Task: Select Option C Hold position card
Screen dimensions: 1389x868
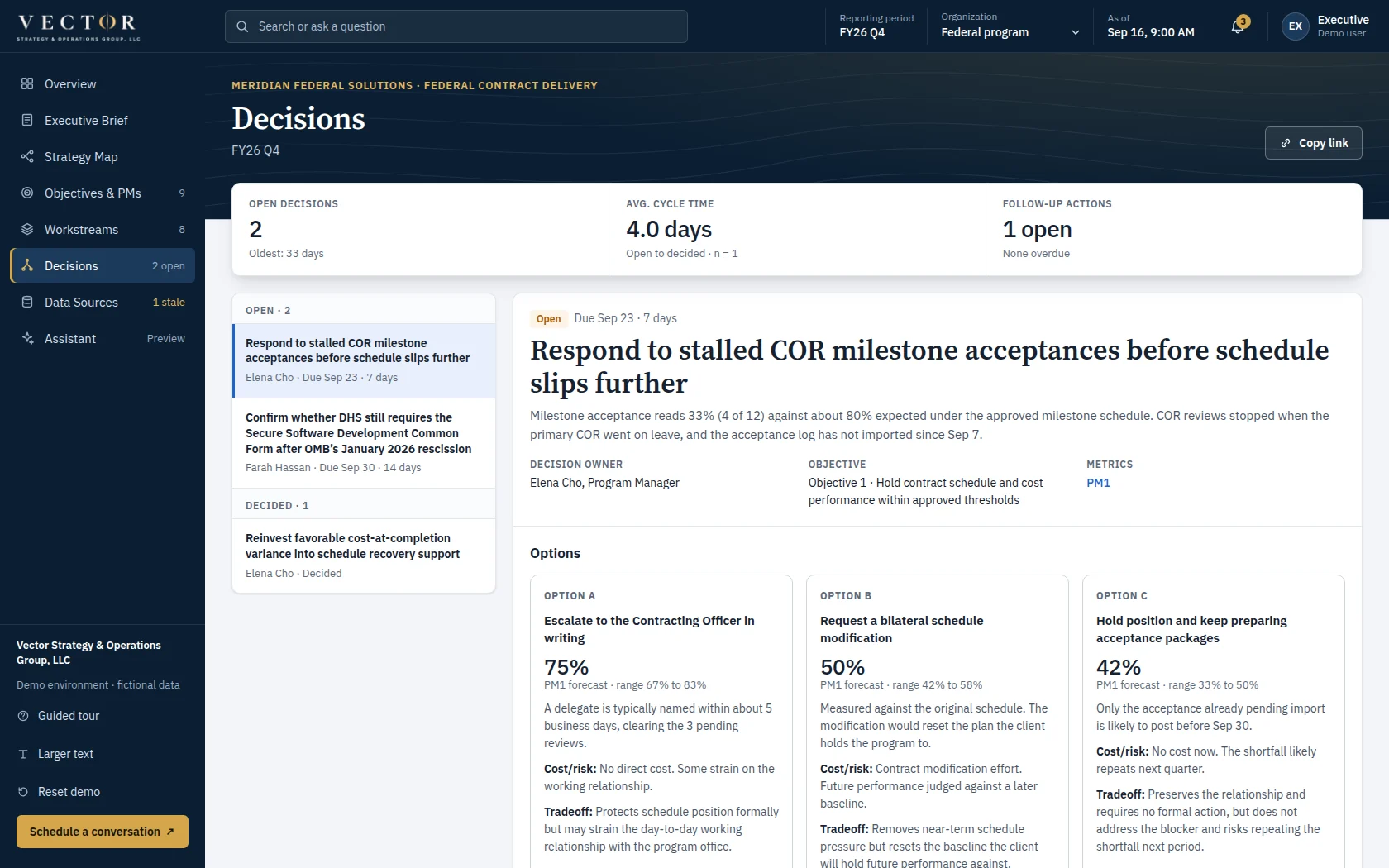Action: coord(1213,721)
